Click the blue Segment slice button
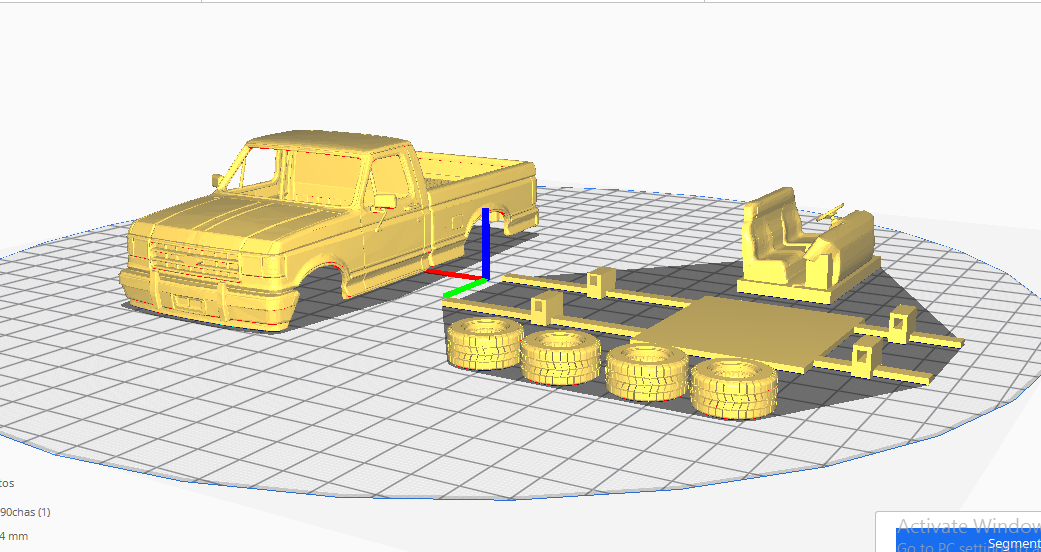Viewport: 1041px width, 552px height. [969, 540]
